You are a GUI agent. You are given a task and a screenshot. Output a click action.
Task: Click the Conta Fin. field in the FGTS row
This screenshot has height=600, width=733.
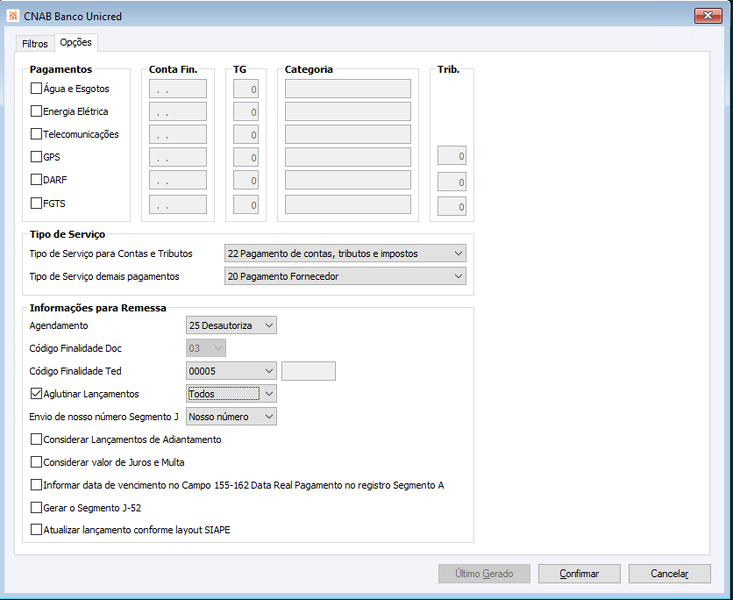(x=178, y=205)
